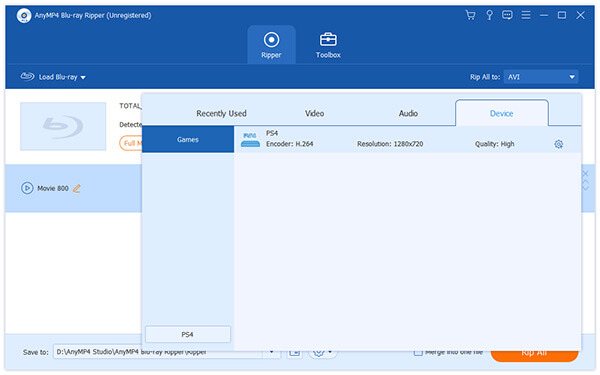This screenshot has width=600, height=375.
Task: Toggle Merge into one file checkbox
Action: pos(418,352)
